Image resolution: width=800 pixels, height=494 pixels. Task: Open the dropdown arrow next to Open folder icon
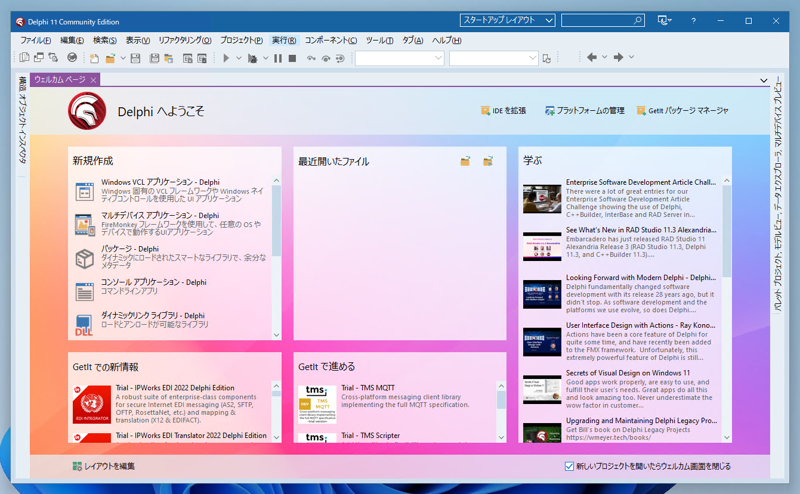[x=122, y=58]
